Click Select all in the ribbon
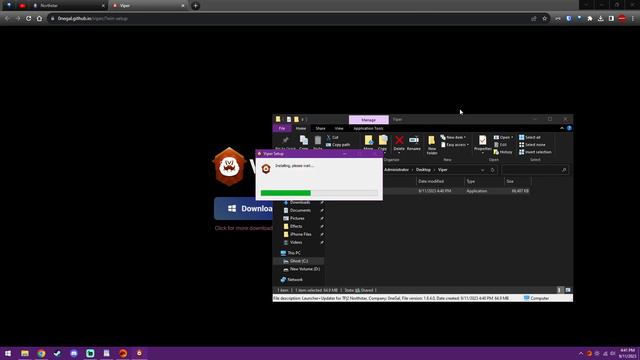The width and height of the screenshot is (640, 360). pyautogui.click(x=529, y=138)
